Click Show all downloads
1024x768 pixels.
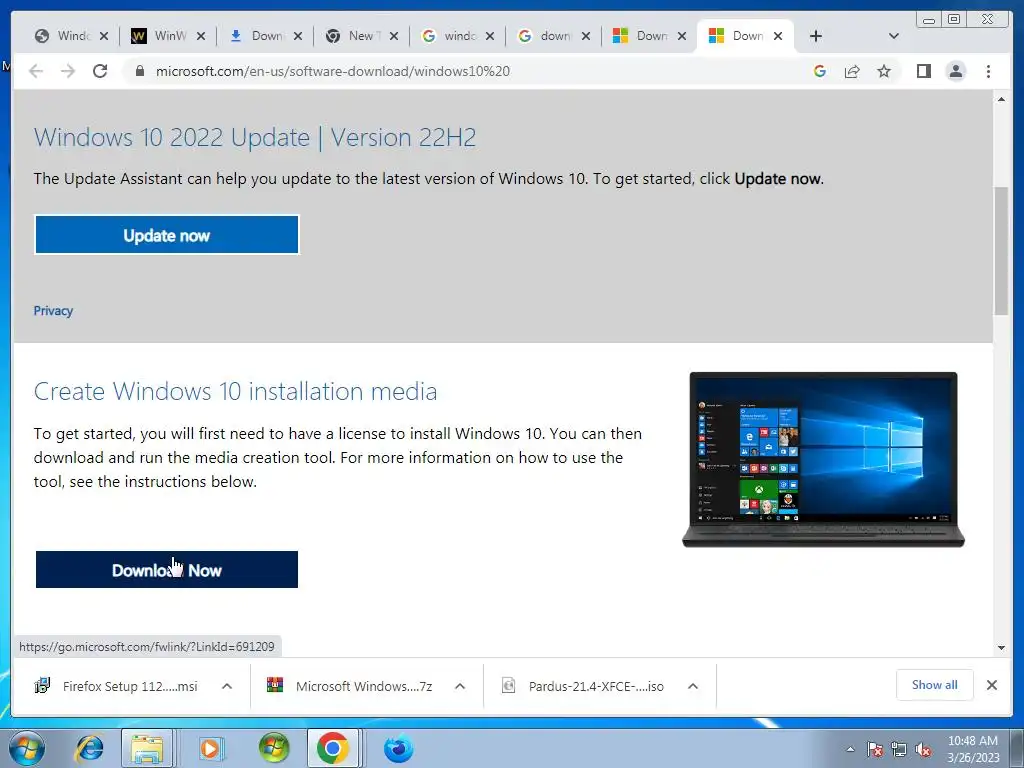pyautogui.click(x=935, y=685)
